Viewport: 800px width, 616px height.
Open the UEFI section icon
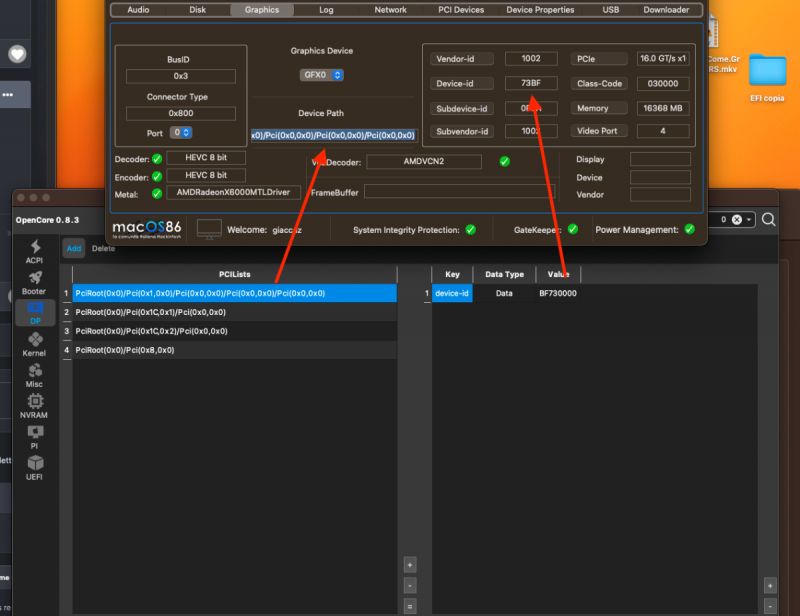pyautogui.click(x=35, y=463)
